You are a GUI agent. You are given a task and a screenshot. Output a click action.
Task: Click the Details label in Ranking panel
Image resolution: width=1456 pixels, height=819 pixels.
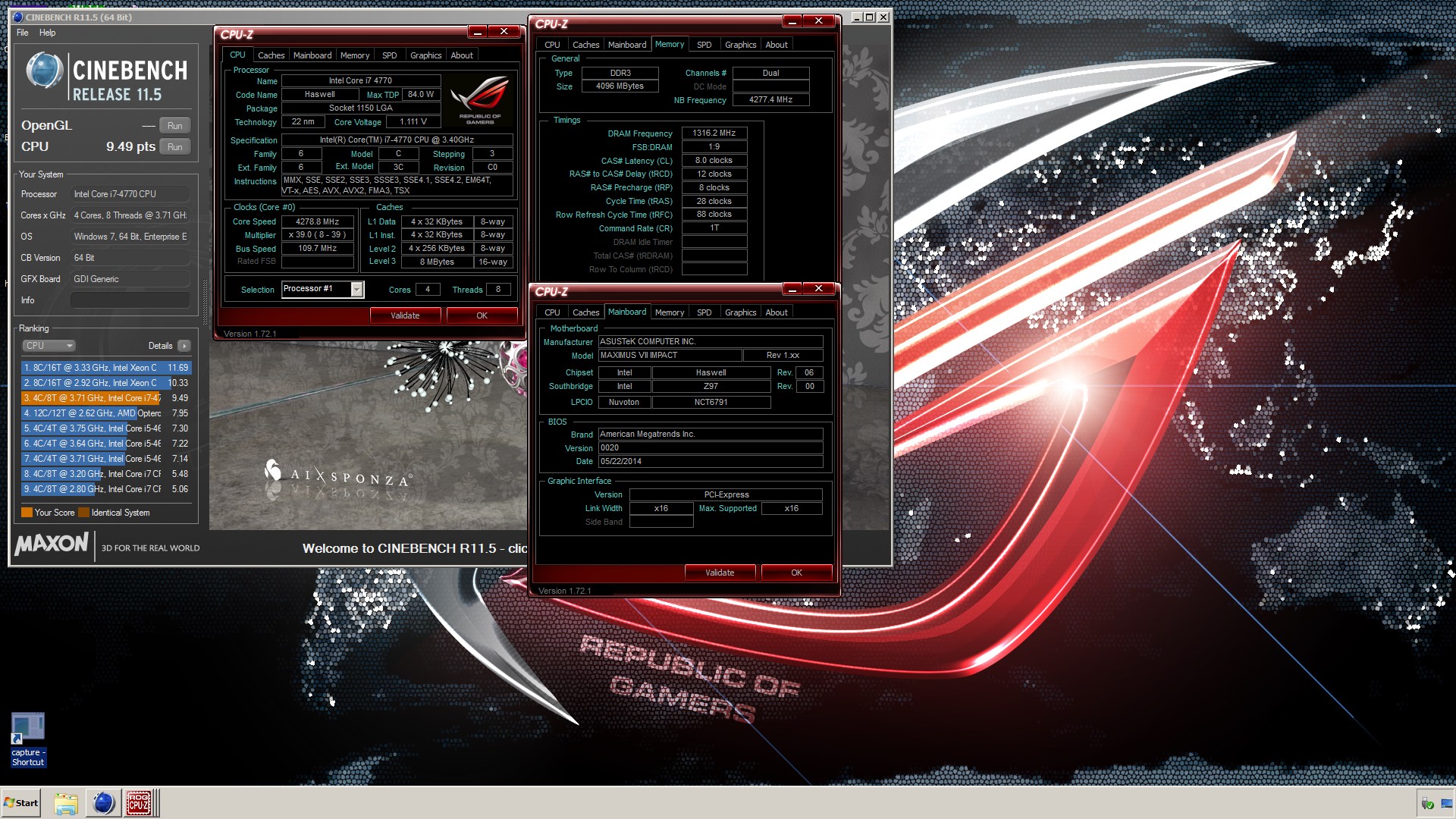pos(160,346)
